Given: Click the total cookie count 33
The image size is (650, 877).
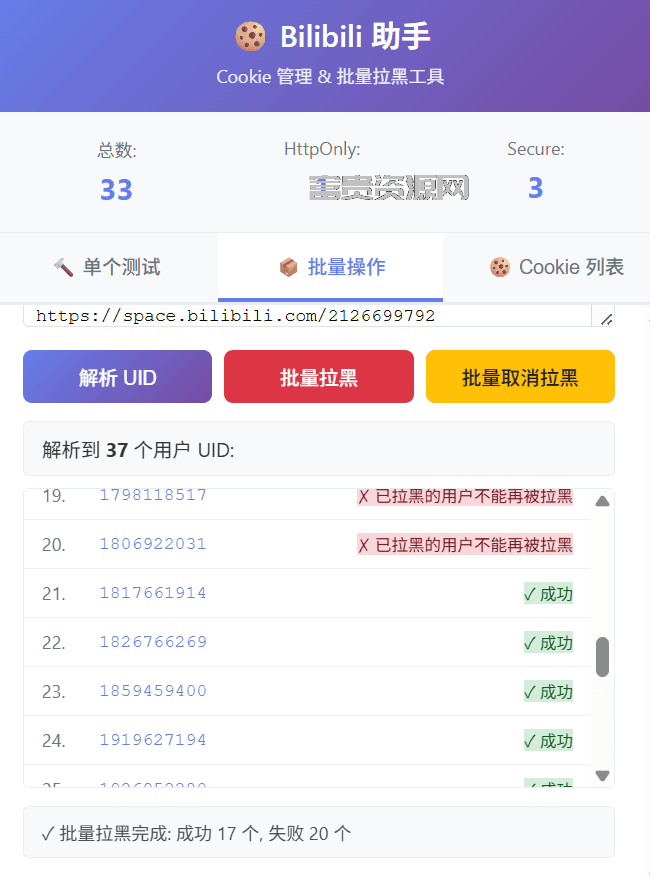Looking at the screenshot, I should pos(116,190).
